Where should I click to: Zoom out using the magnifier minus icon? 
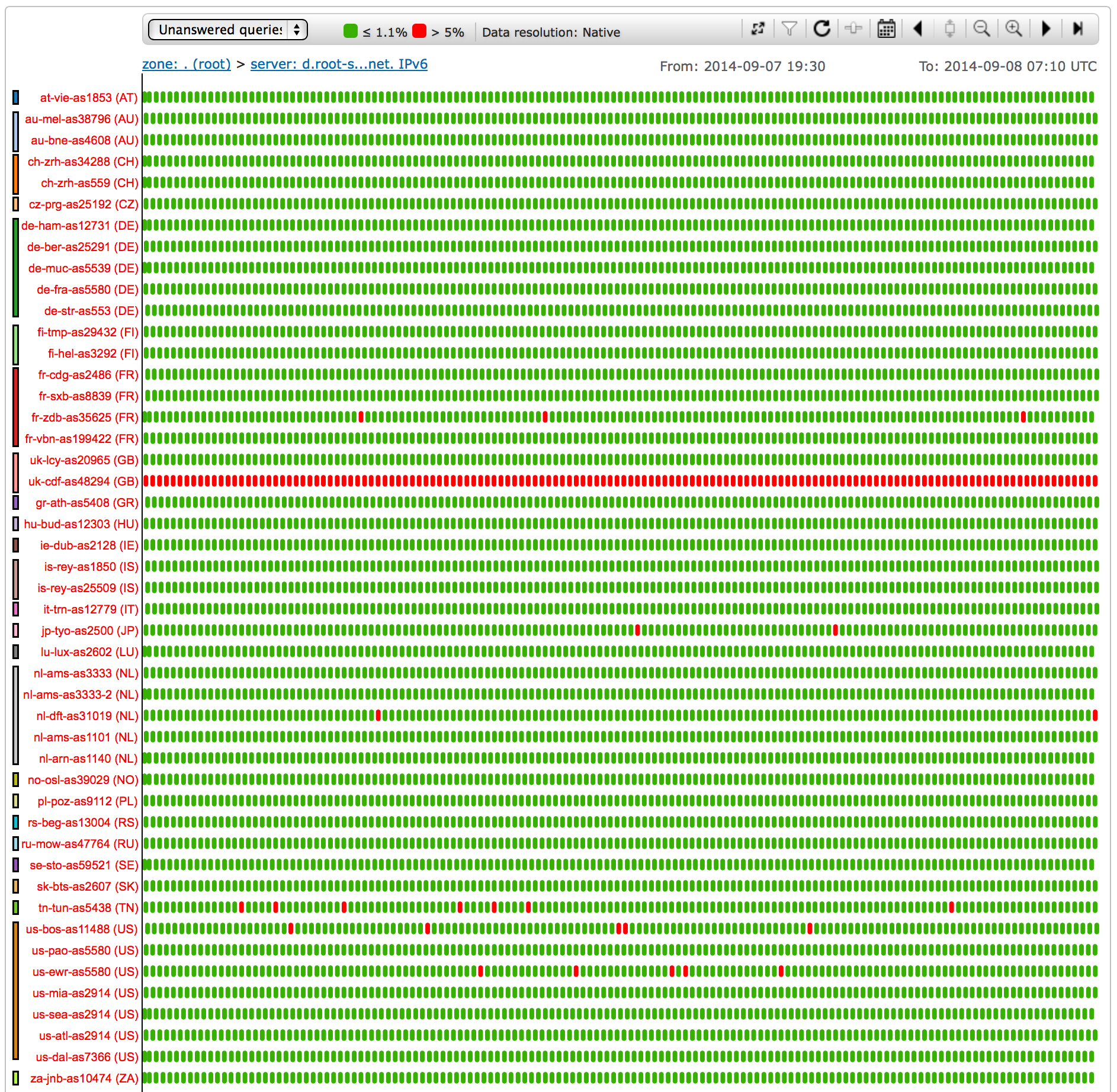(x=981, y=29)
